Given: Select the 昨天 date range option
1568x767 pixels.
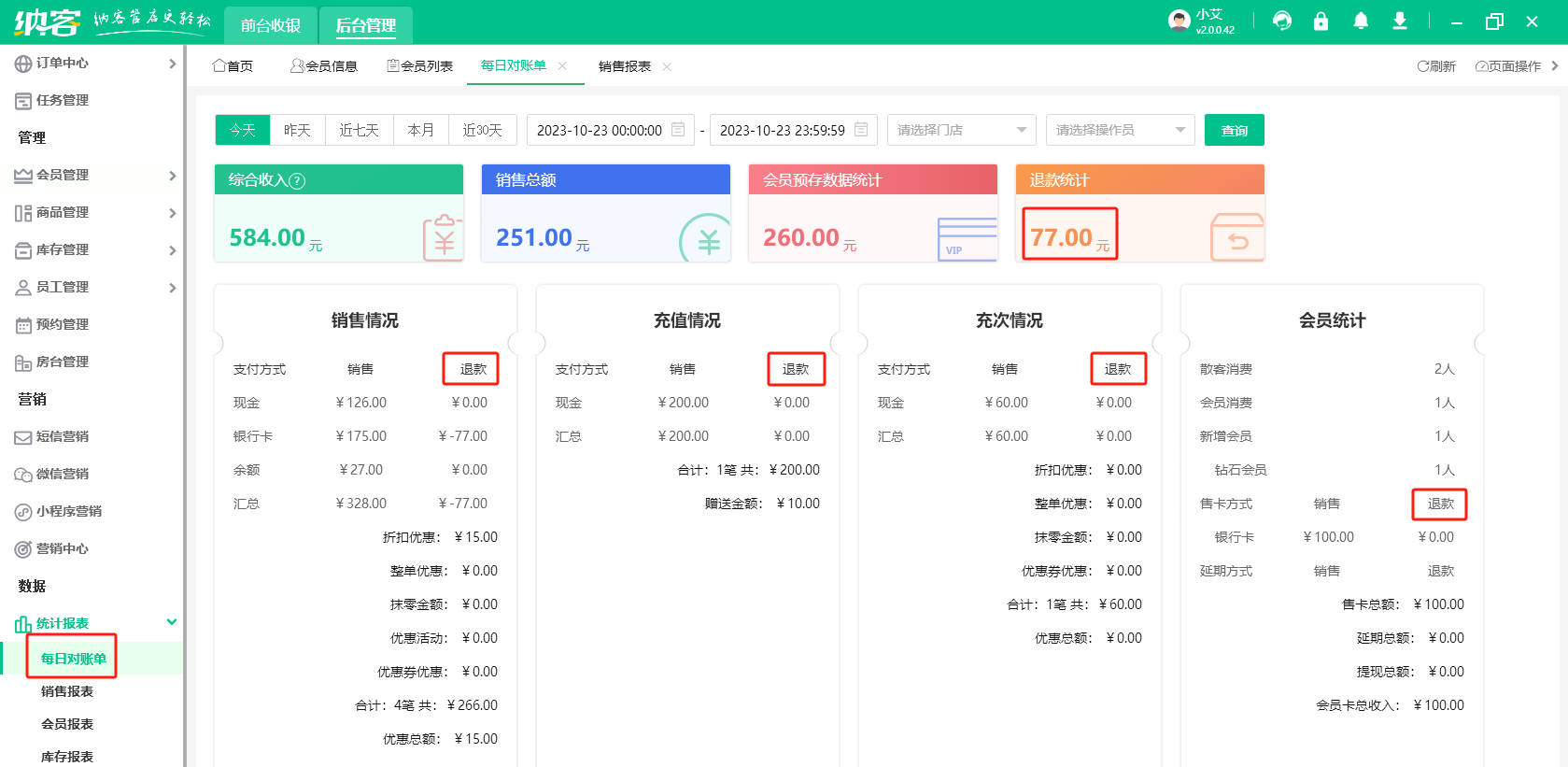Looking at the screenshot, I should (297, 130).
